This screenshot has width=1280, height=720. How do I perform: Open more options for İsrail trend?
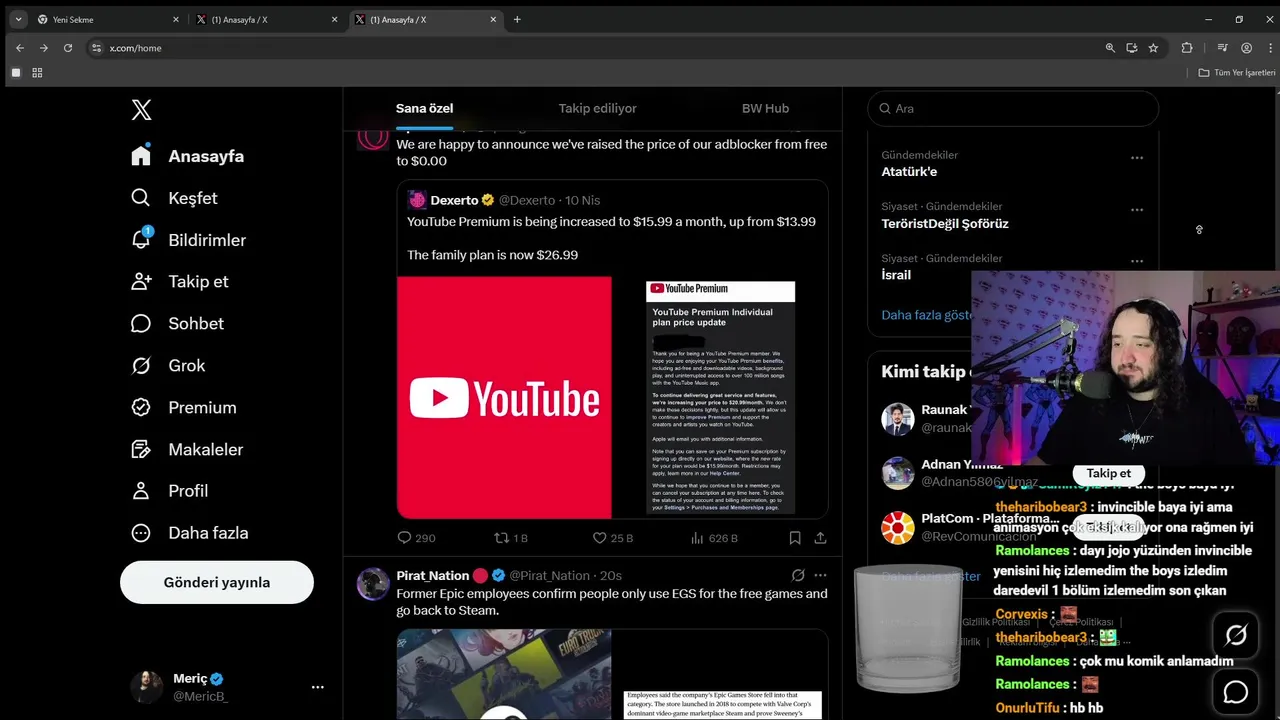coord(1137,262)
